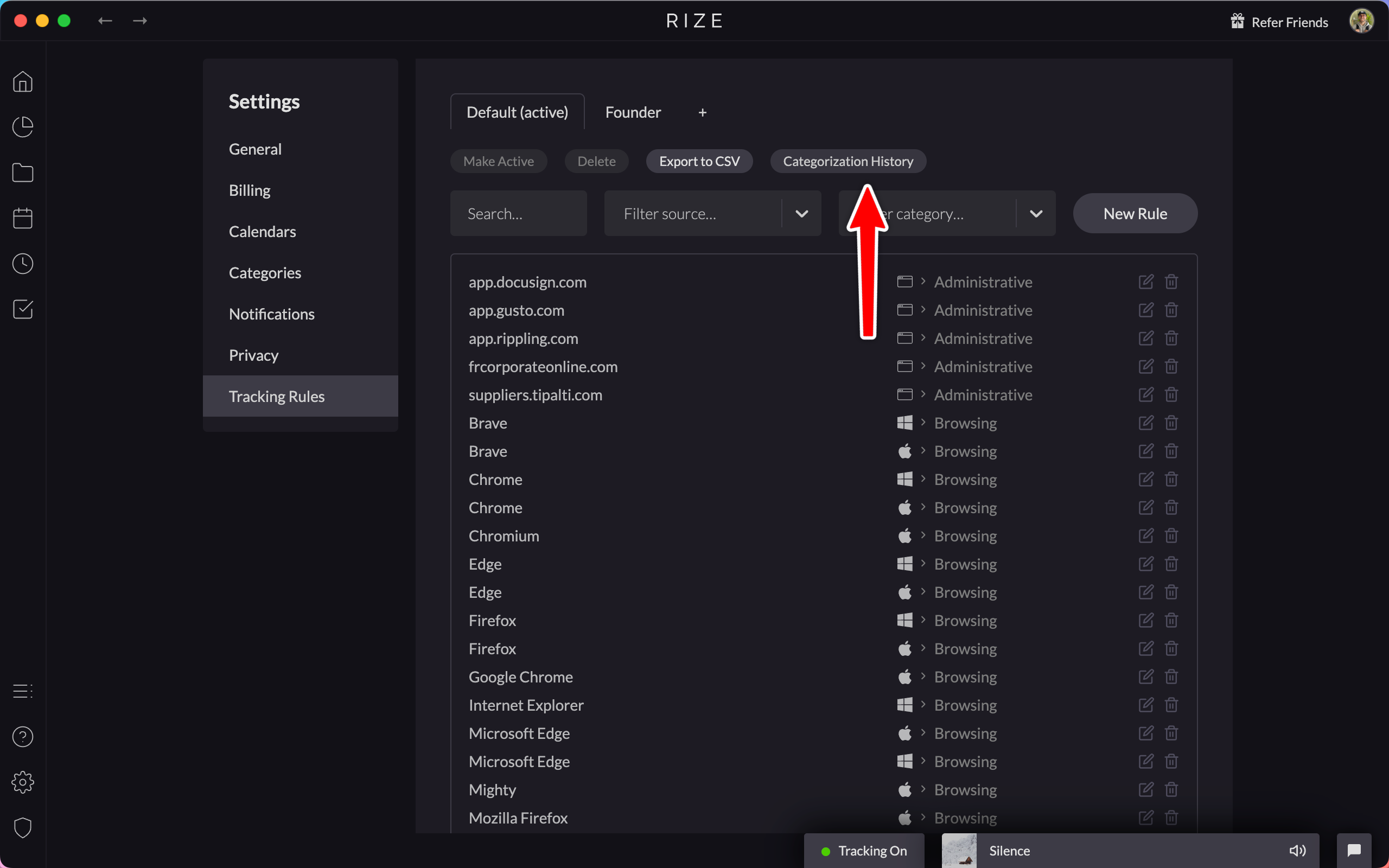Open the General settings section
Screen dimensions: 1389x868
point(300,149)
